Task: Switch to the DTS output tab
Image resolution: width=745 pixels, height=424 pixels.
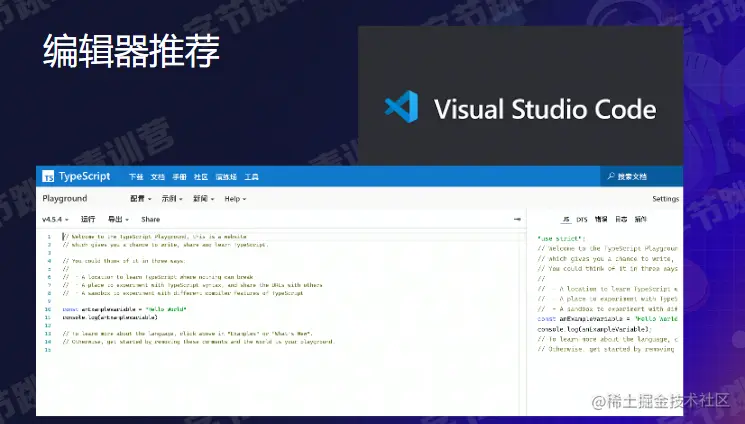Action: coord(582,219)
